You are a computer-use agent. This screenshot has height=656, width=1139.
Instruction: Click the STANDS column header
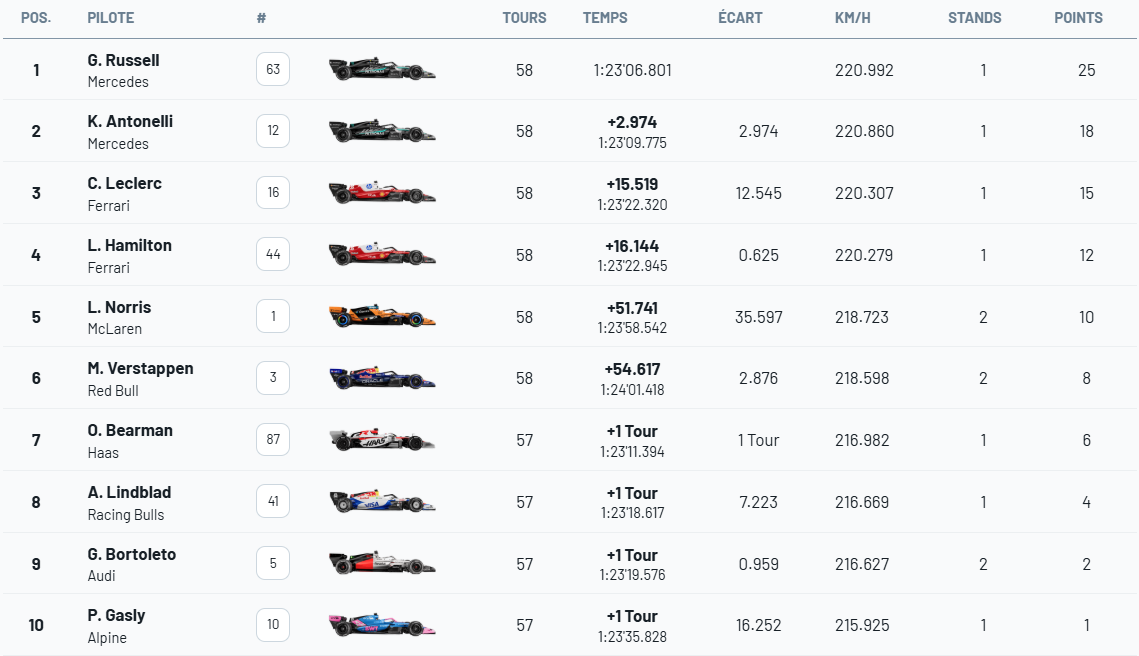(974, 18)
